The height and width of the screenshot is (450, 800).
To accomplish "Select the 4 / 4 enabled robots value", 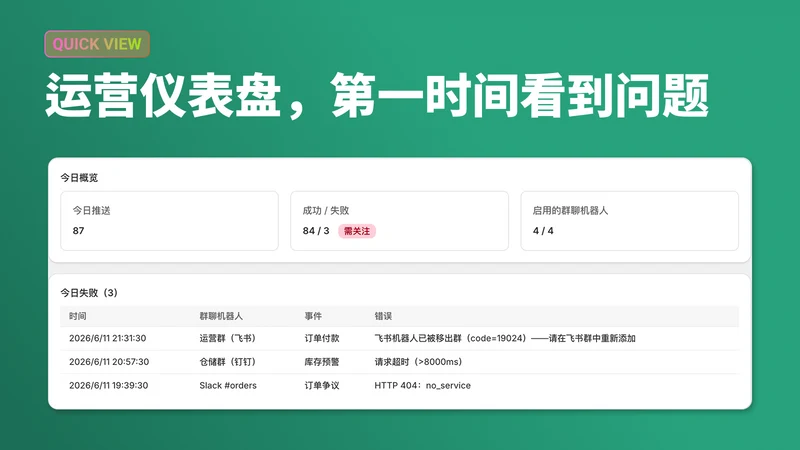I will [543, 231].
